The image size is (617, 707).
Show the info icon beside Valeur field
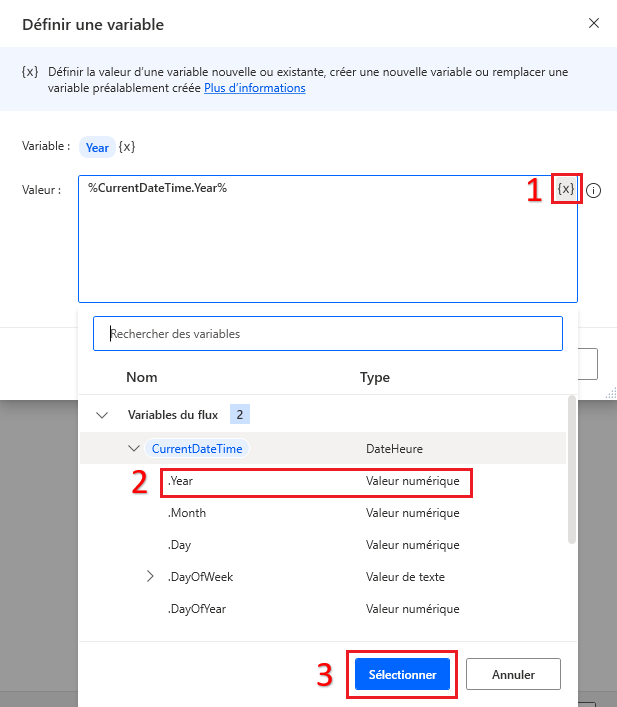click(593, 191)
